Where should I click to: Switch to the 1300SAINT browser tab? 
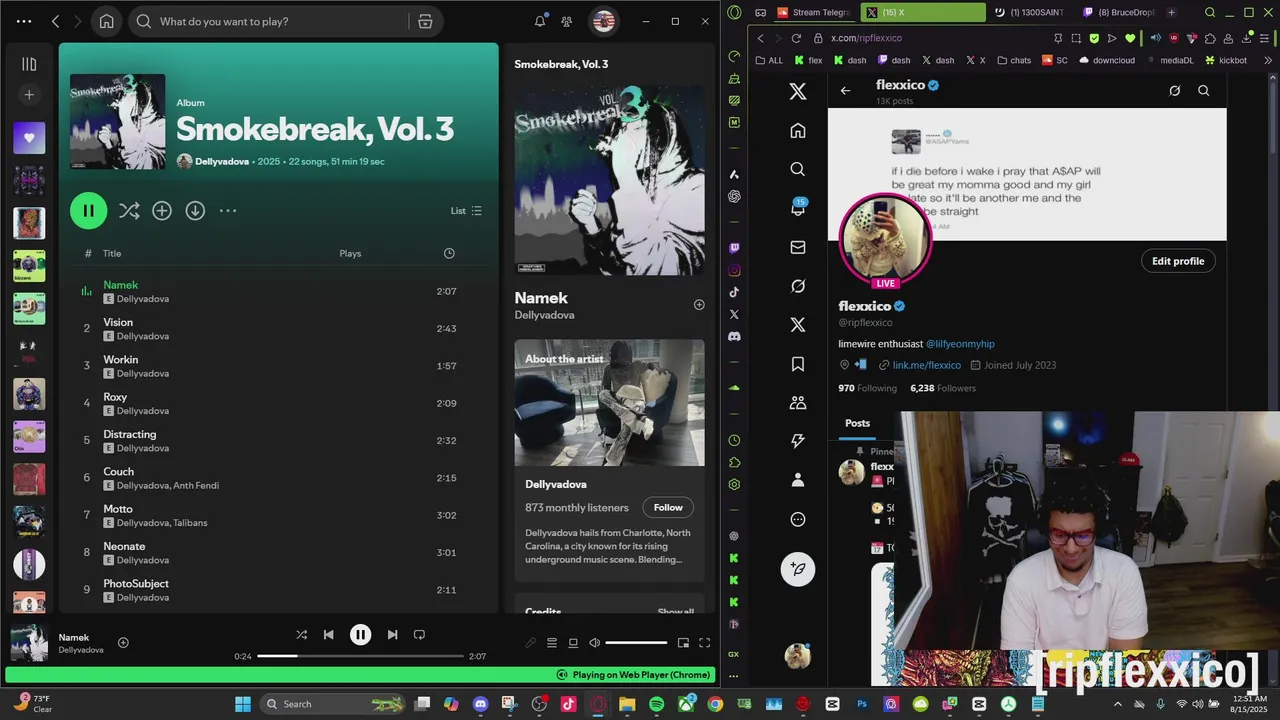click(1030, 12)
